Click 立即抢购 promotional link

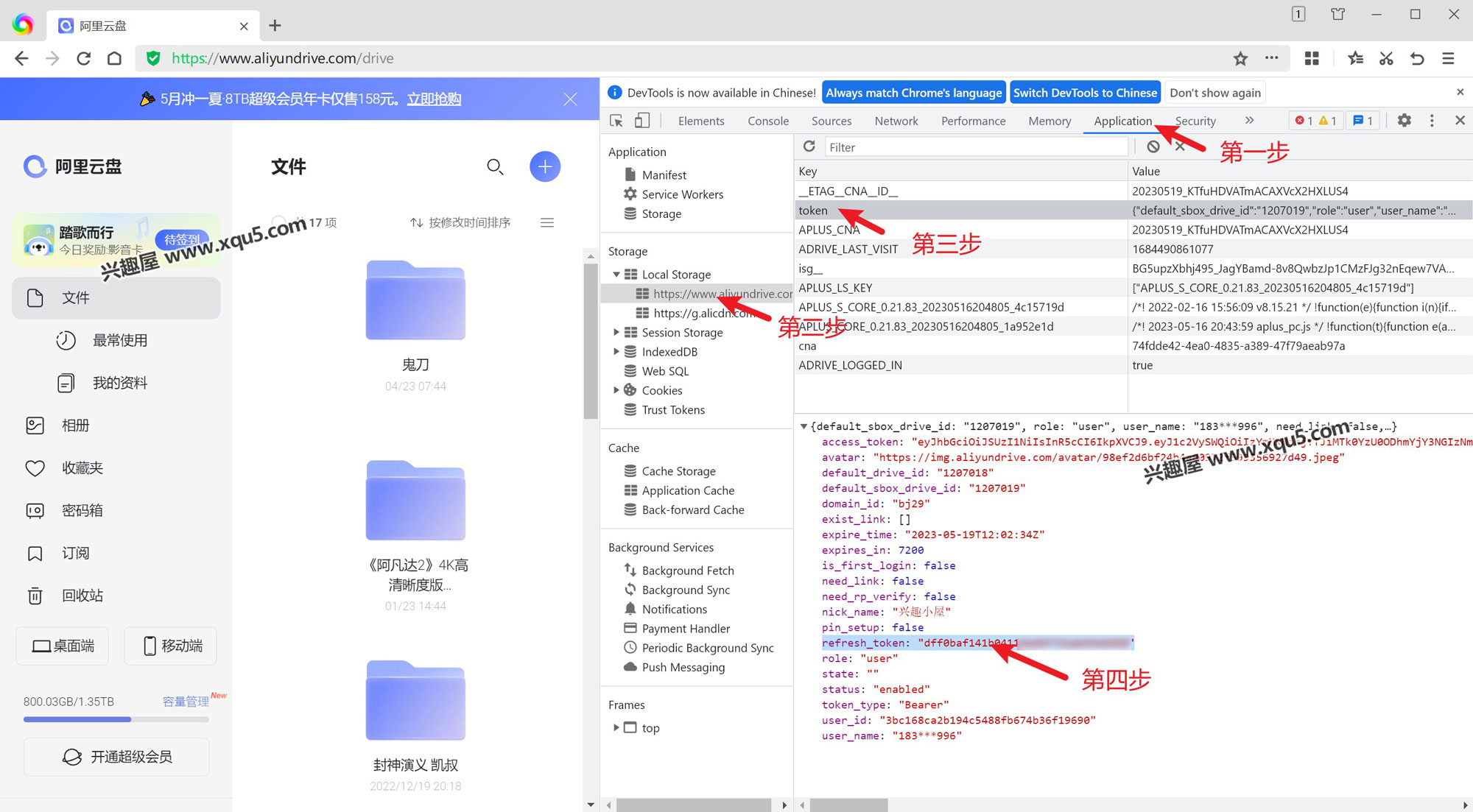(434, 99)
